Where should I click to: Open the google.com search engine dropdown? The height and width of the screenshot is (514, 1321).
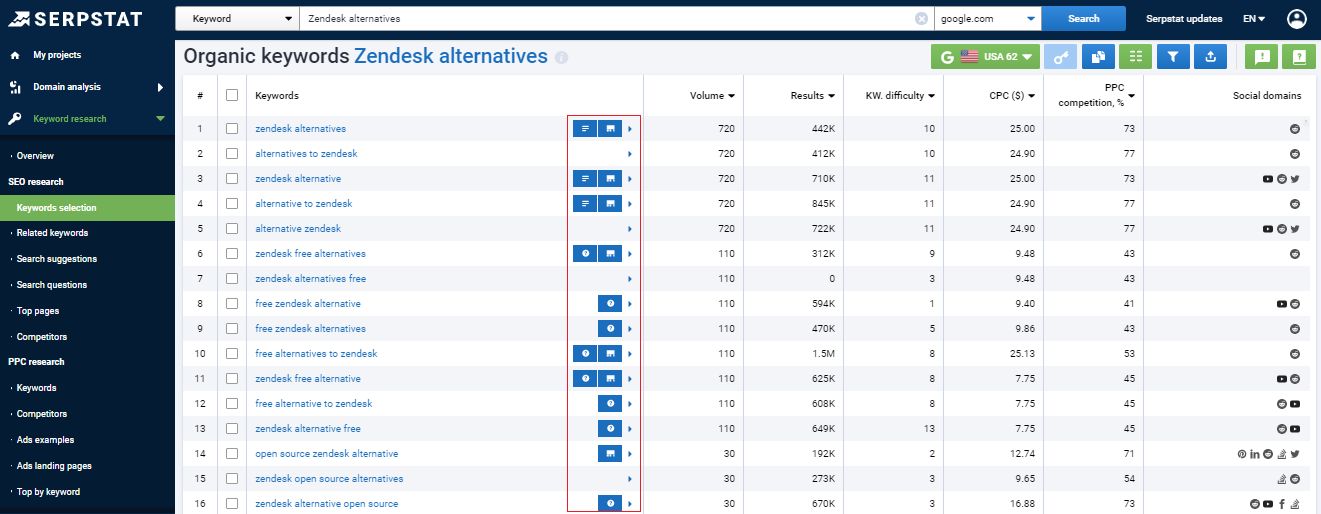point(987,18)
